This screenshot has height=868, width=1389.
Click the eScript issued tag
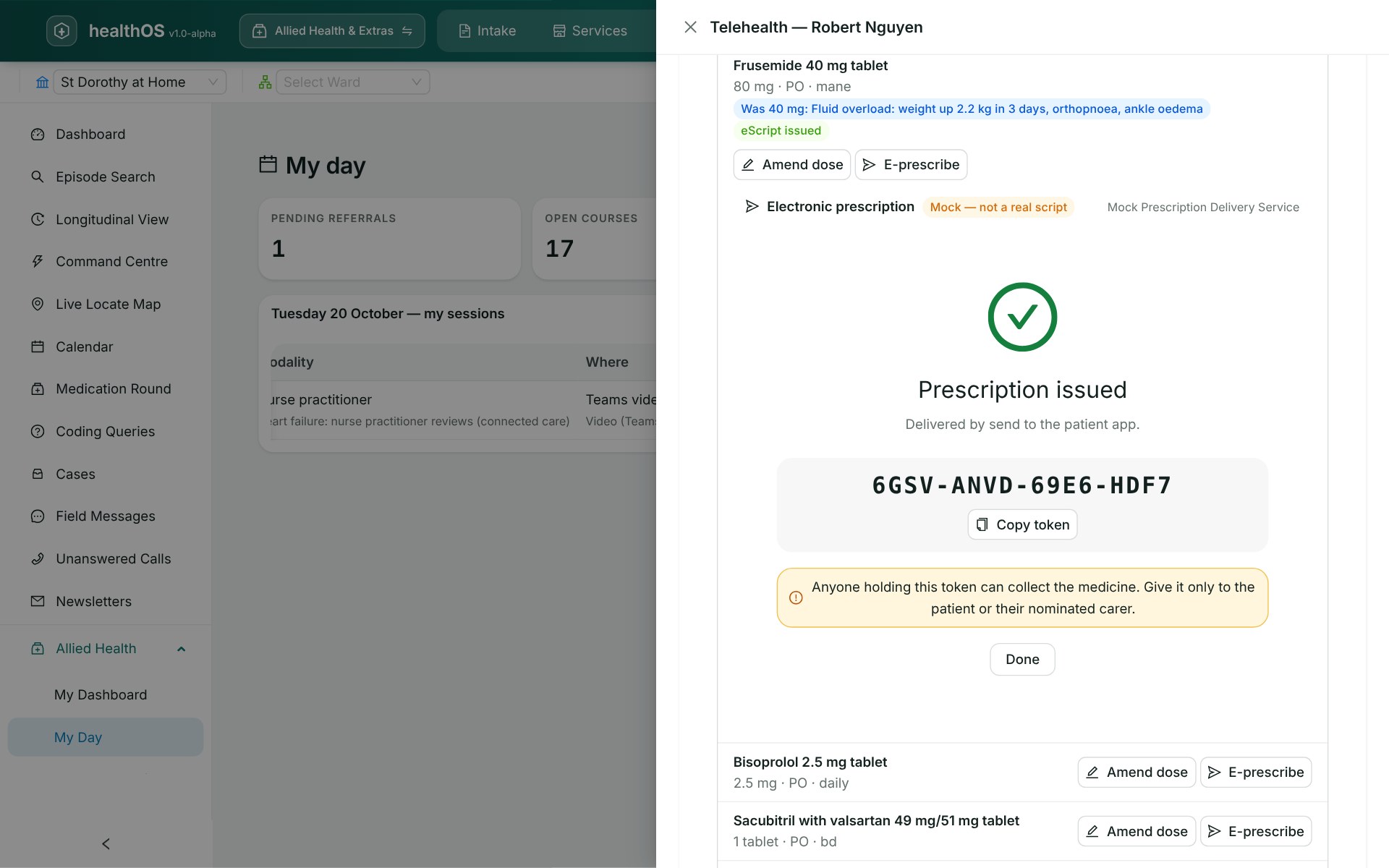click(x=781, y=131)
